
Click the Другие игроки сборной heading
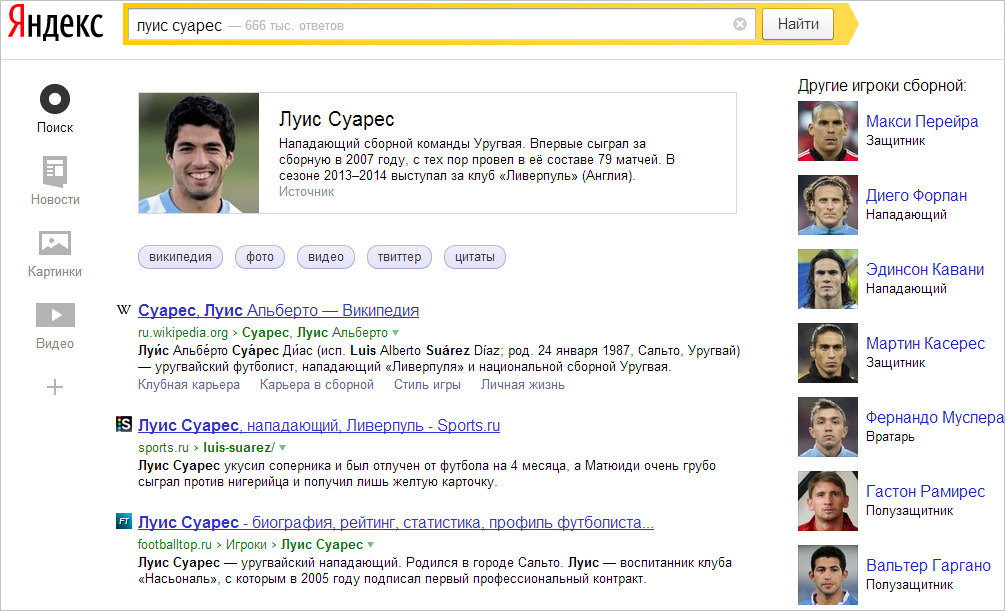coord(882,86)
